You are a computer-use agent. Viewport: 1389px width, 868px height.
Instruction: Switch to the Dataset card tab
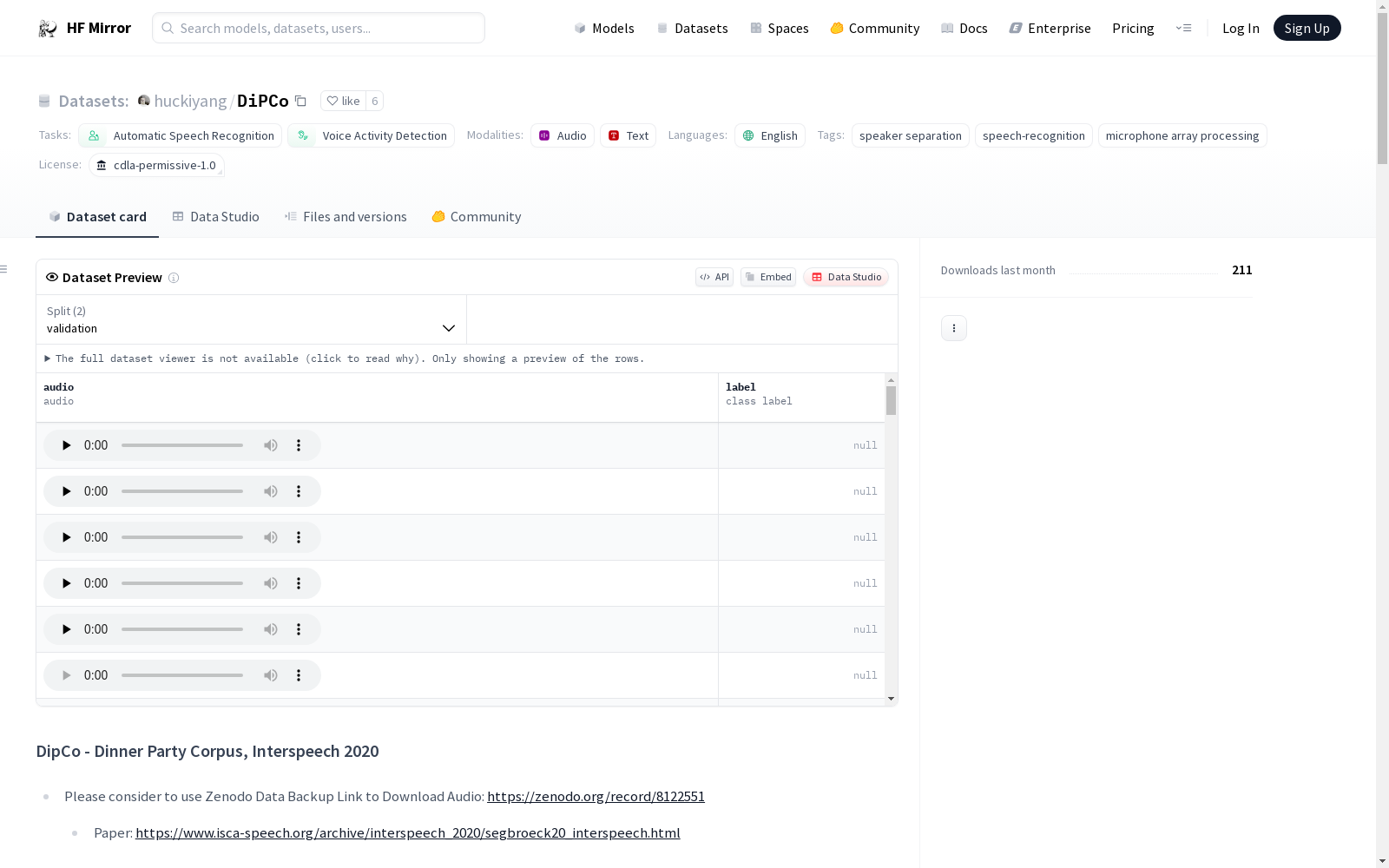pos(97,217)
